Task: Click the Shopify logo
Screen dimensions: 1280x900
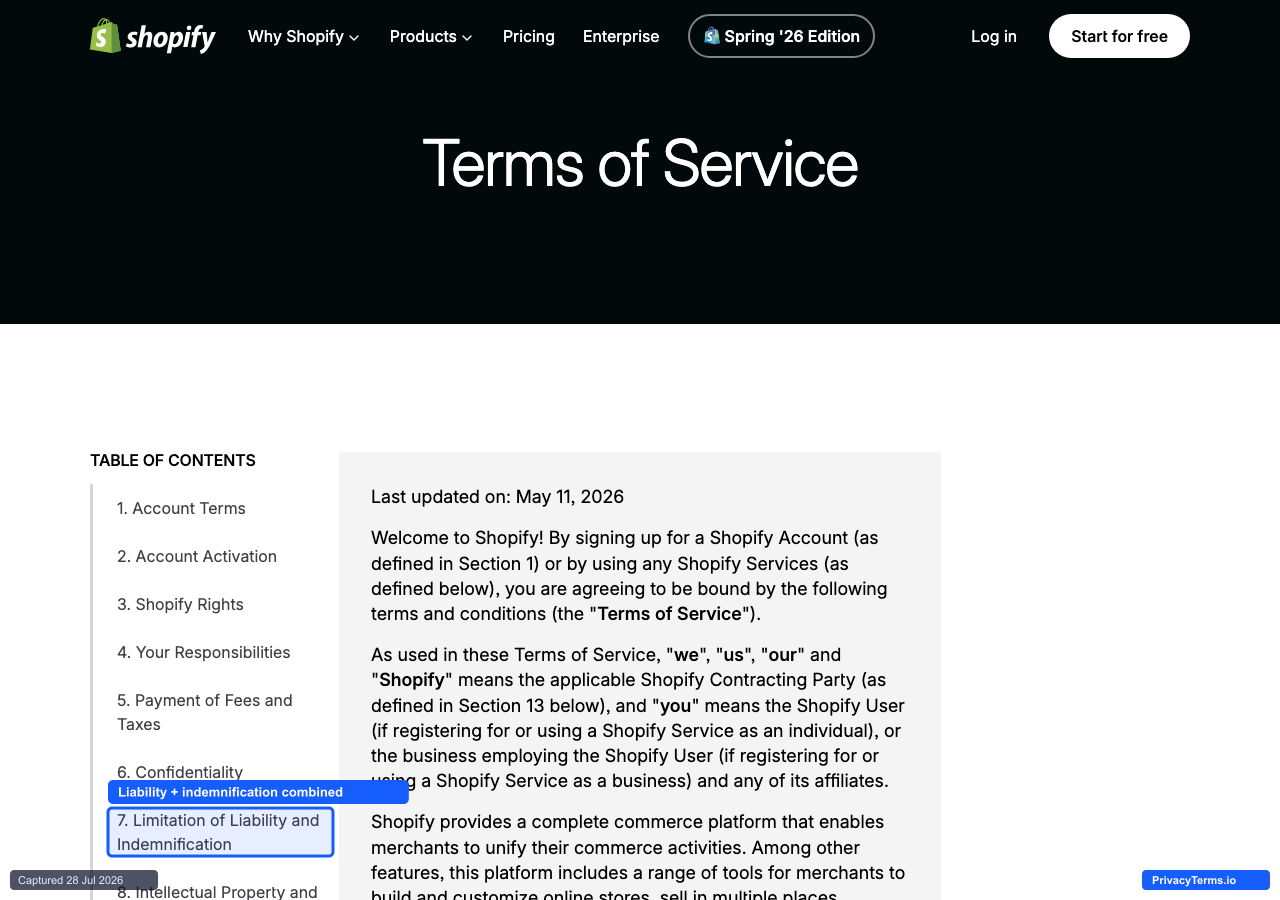Action: coord(153,36)
